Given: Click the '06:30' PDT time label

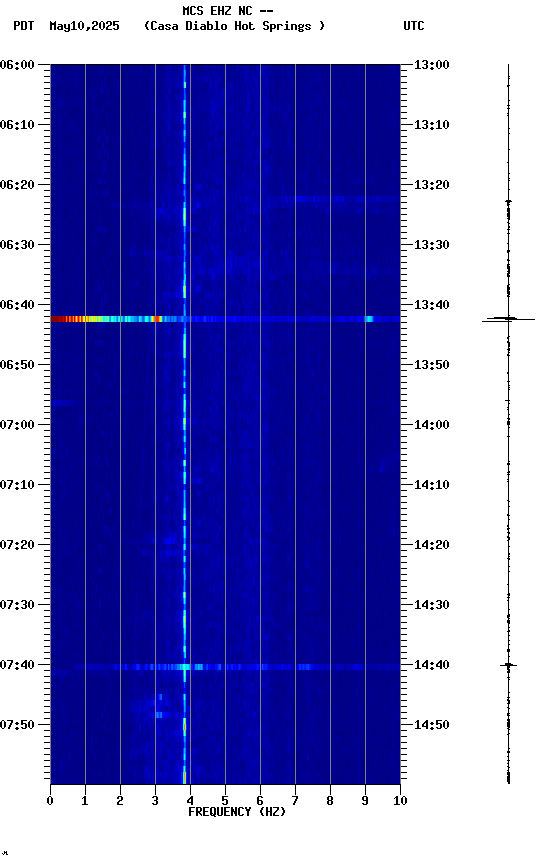Looking at the screenshot, I should coord(17,245).
